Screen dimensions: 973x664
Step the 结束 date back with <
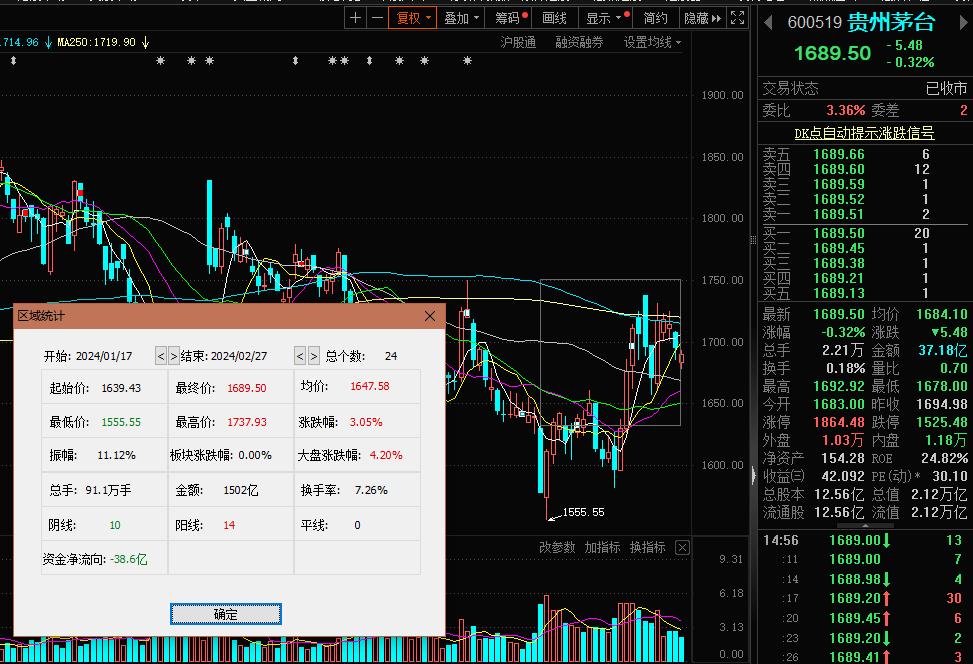tap(300, 356)
